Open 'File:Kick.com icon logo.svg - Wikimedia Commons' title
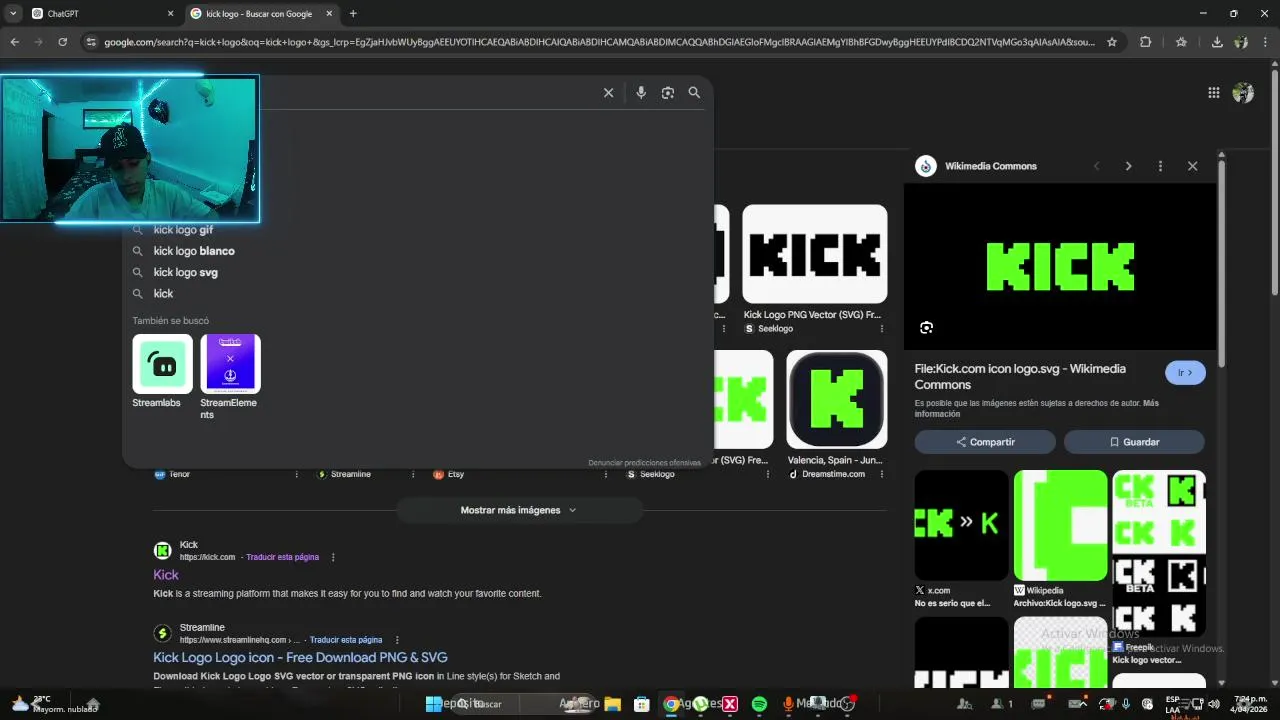This screenshot has height=720, width=1280. pyautogui.click(x=1020, y=376)
